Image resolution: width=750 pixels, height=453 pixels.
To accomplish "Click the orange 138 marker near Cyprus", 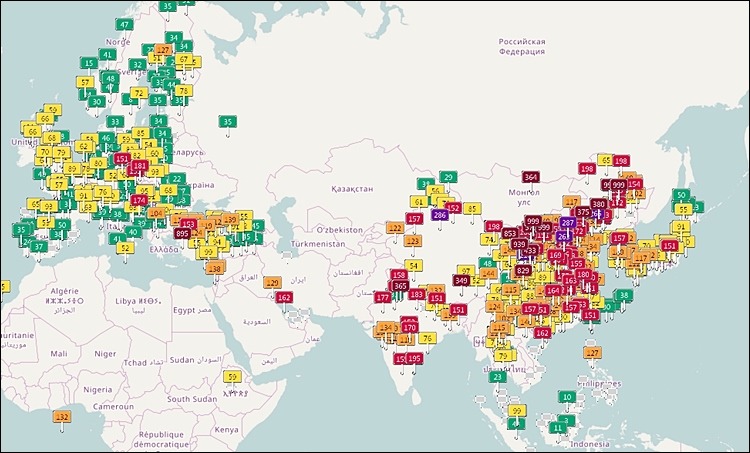I will [x=214, y=268].
